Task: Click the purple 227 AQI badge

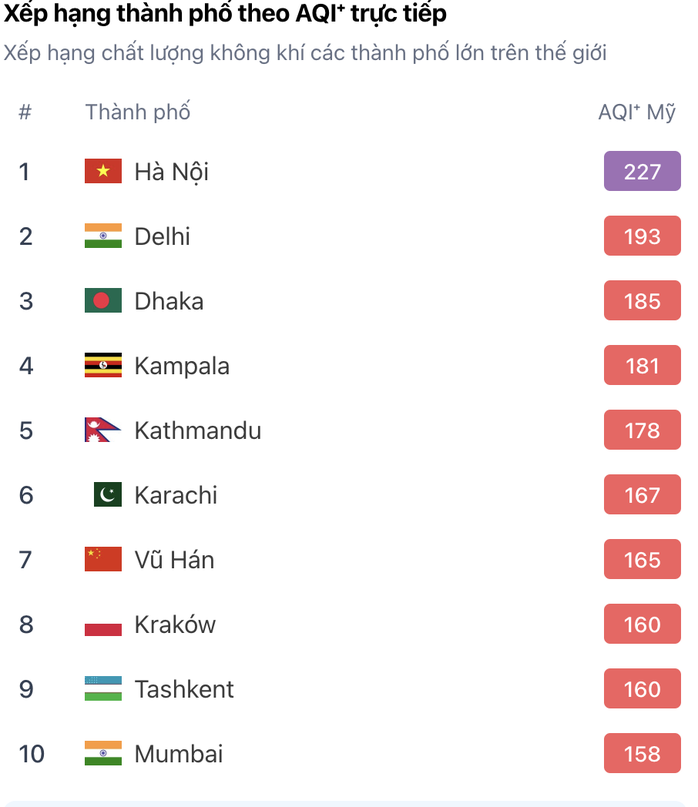Action: click(x=642, y=171)
